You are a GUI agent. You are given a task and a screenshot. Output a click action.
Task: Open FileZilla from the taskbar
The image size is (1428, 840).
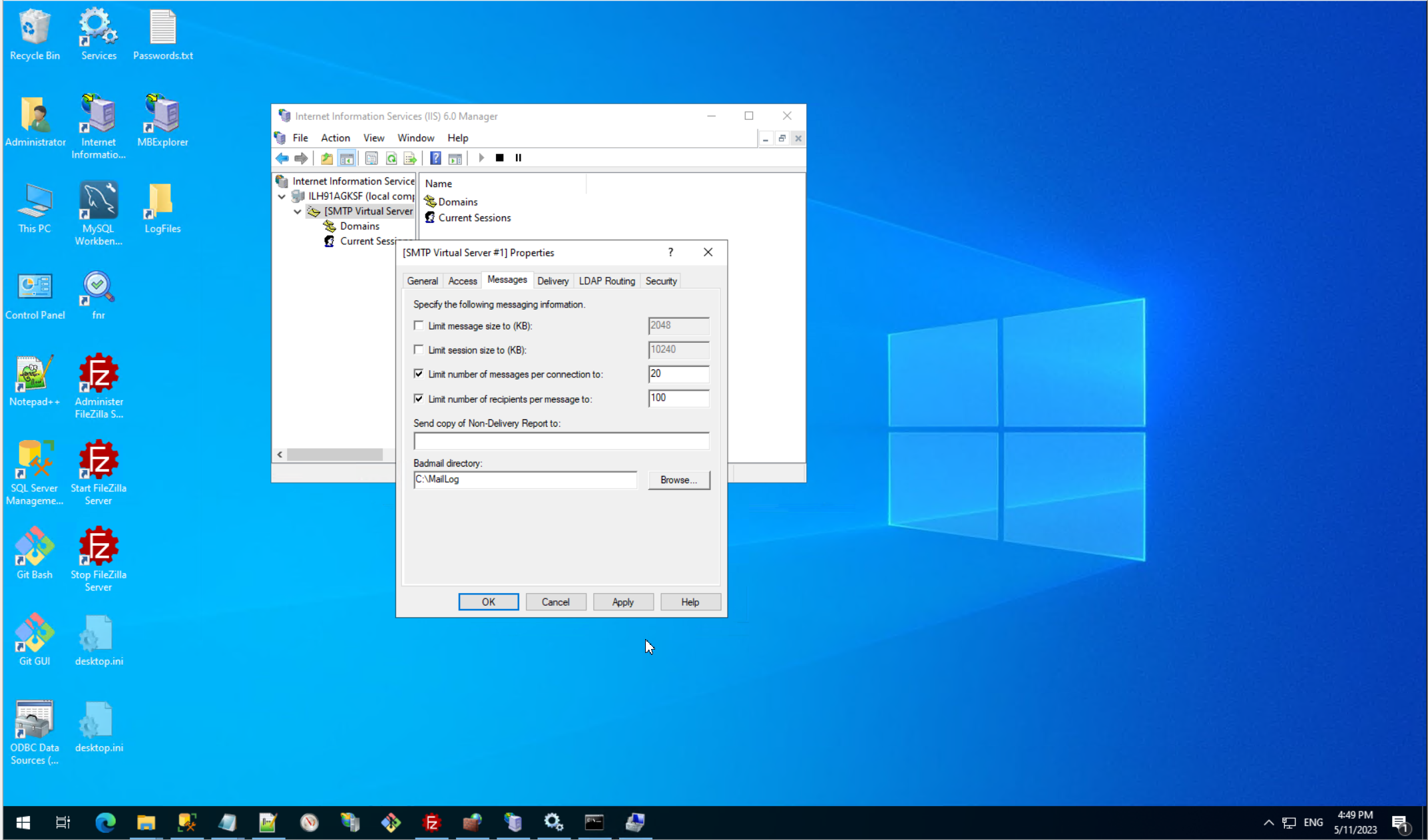(431, 823)
